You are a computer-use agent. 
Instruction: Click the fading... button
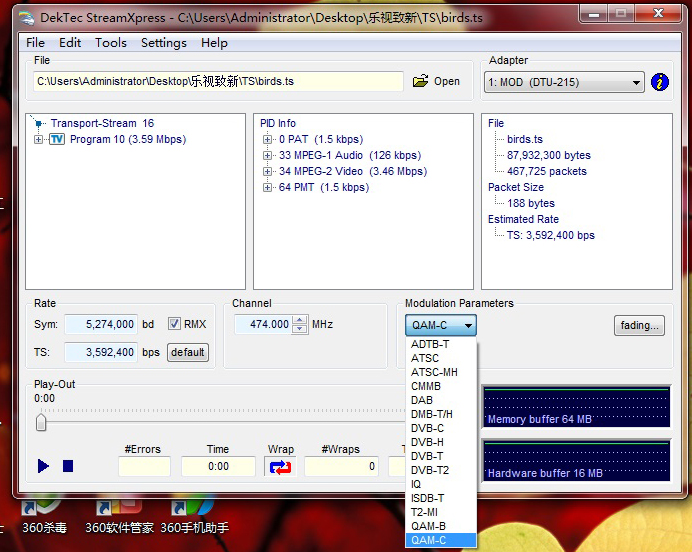[x=638, y=325]
